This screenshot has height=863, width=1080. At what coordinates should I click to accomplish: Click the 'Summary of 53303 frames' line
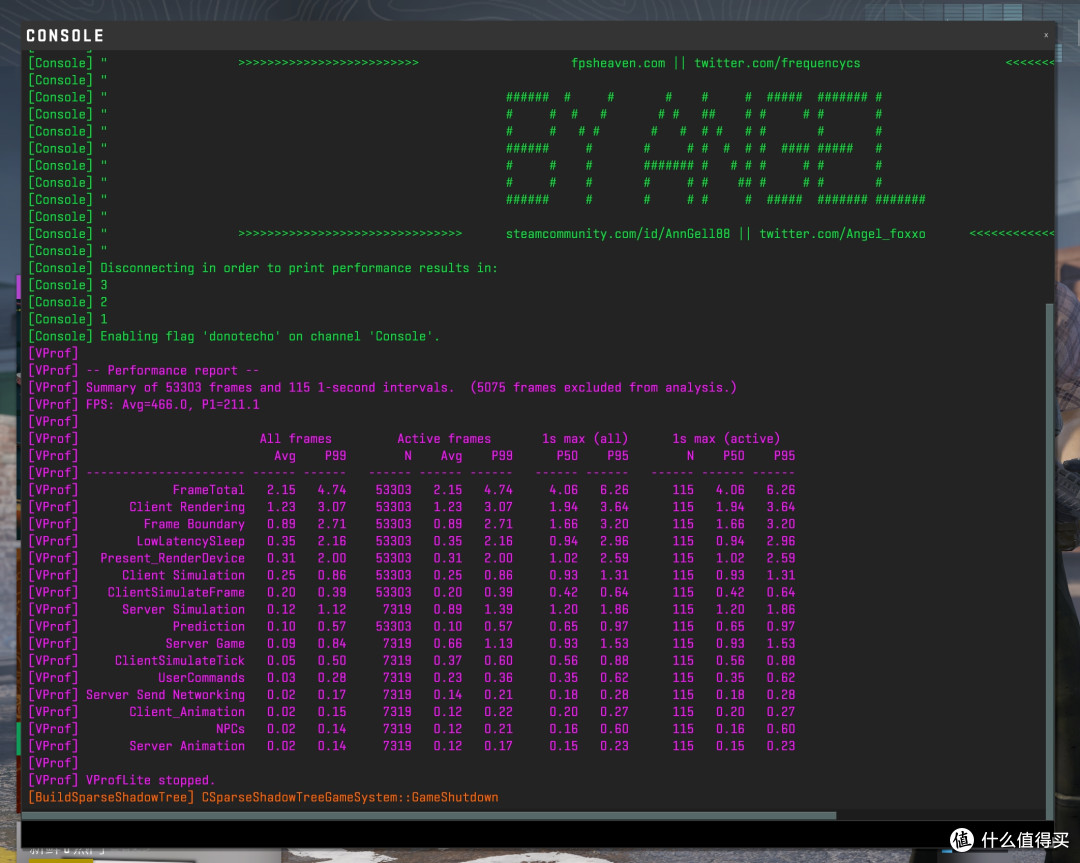point(411,388)
